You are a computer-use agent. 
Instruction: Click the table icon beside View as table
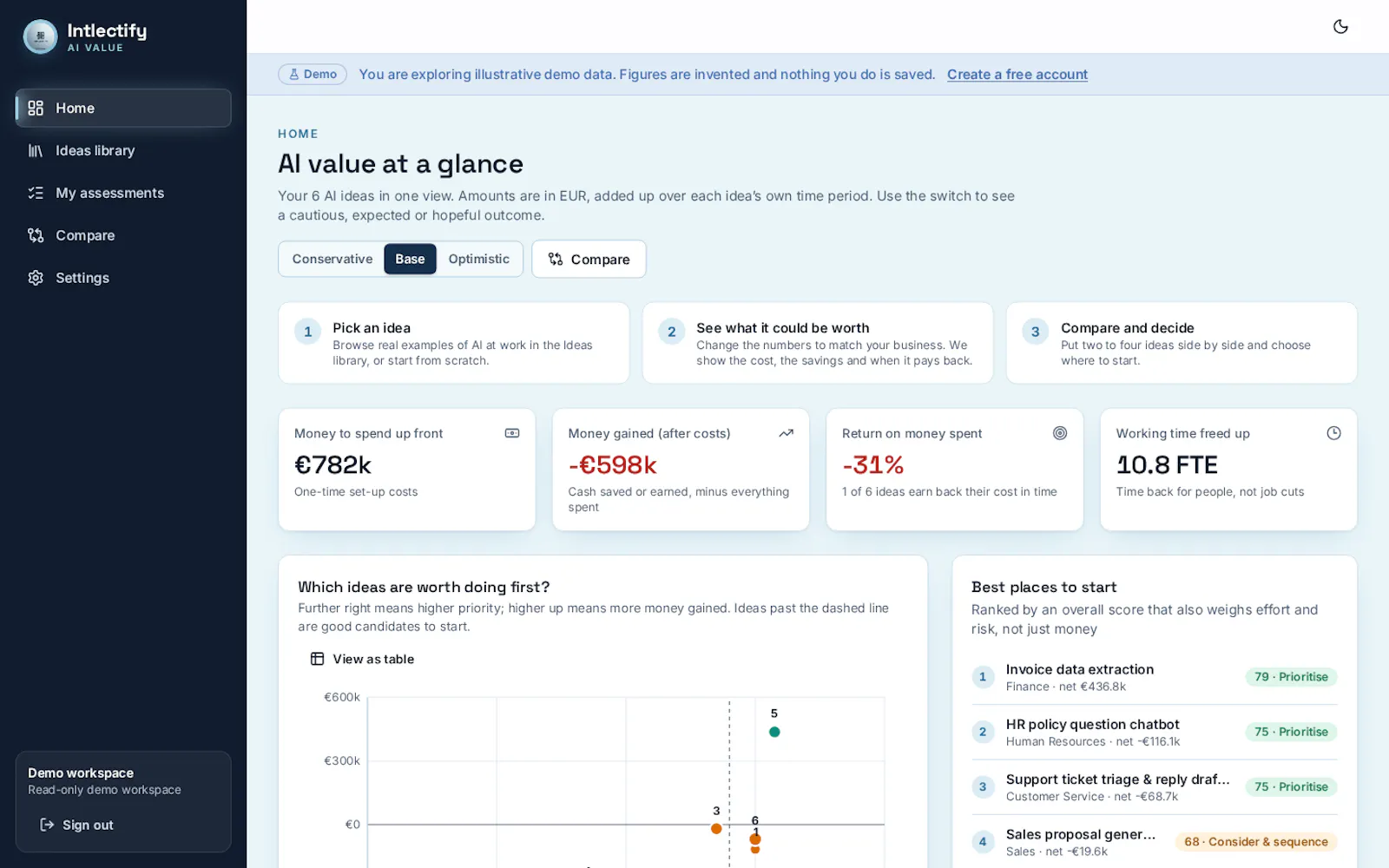coord(318,660)
